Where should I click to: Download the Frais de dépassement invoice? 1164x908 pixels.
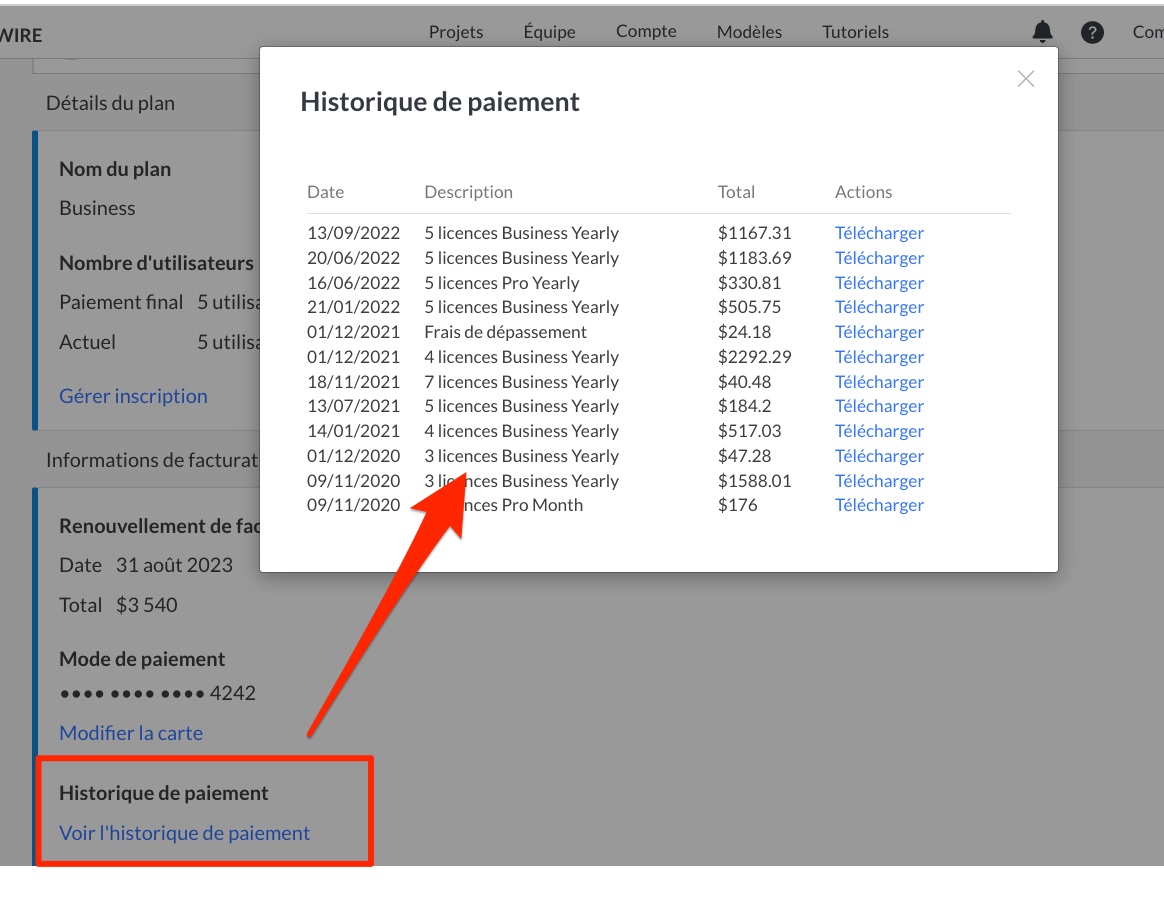point(879,332)
